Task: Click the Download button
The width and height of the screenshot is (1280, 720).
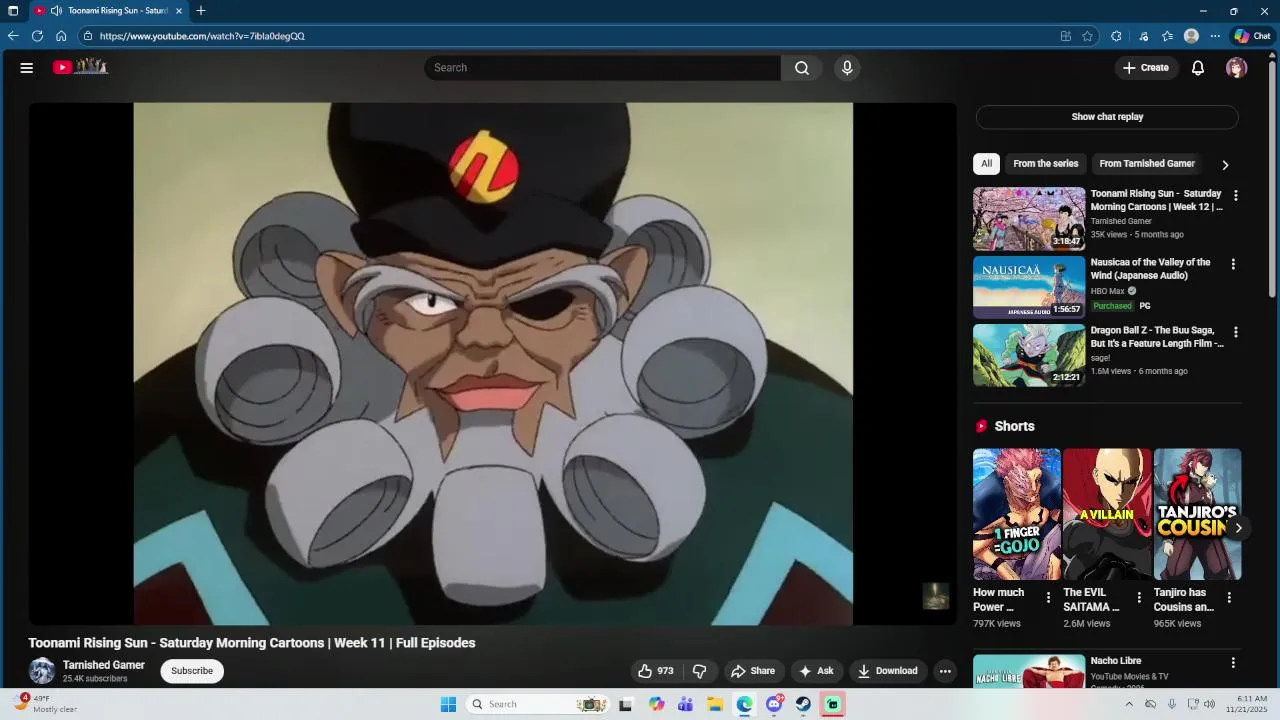Action: (x=888, y=671)
